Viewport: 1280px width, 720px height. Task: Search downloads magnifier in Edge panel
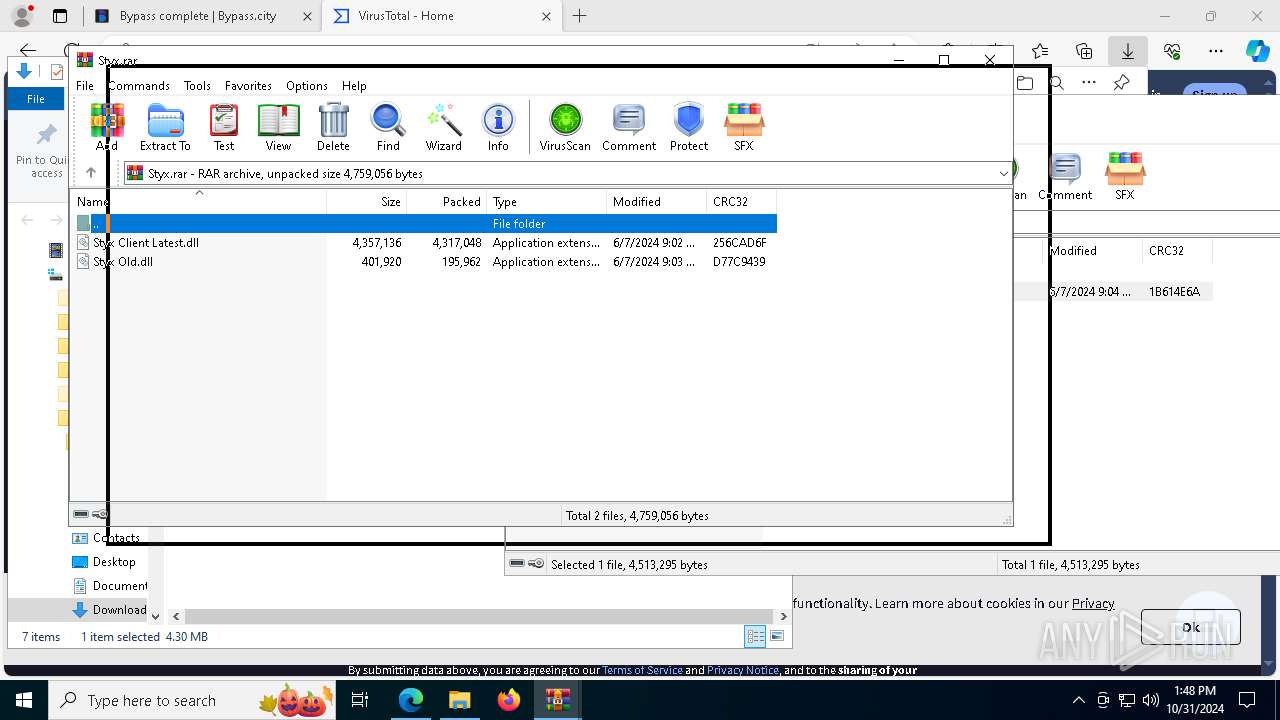point(1057,83)
